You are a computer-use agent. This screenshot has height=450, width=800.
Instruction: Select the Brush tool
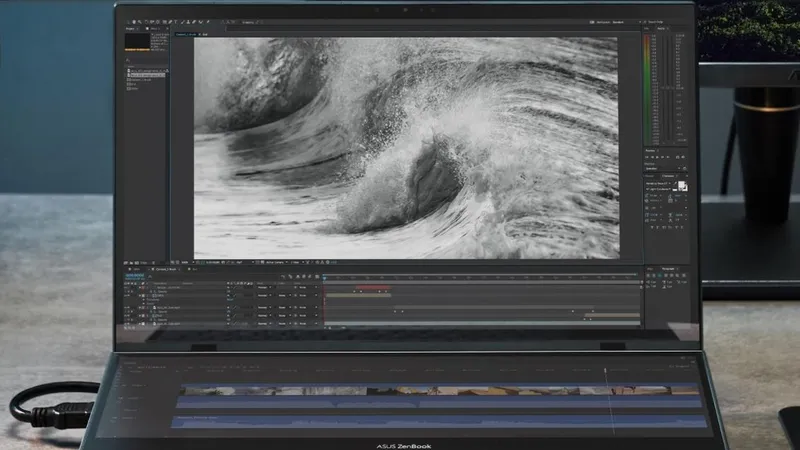click(182, 22)
